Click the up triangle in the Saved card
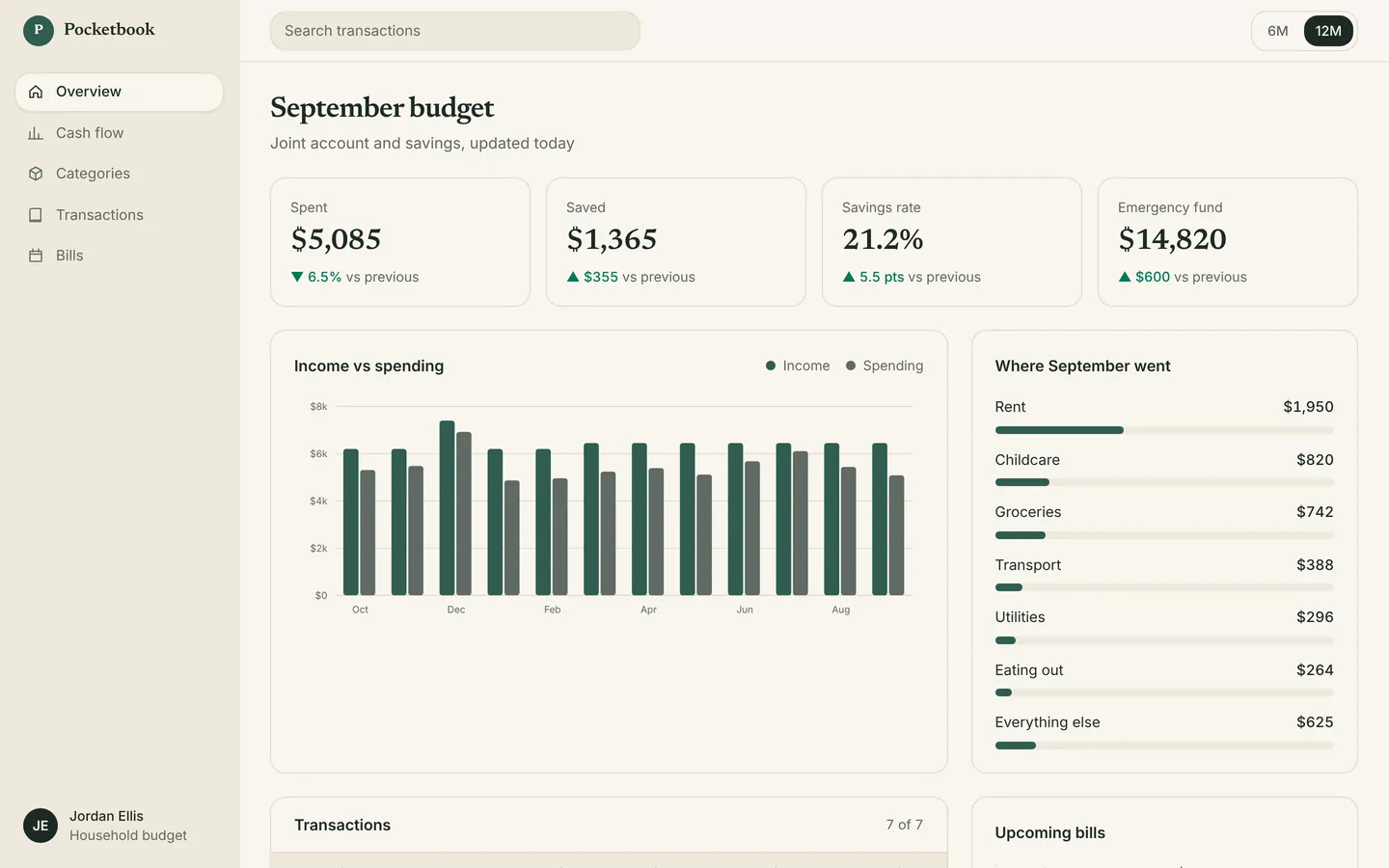 [573, 277]
